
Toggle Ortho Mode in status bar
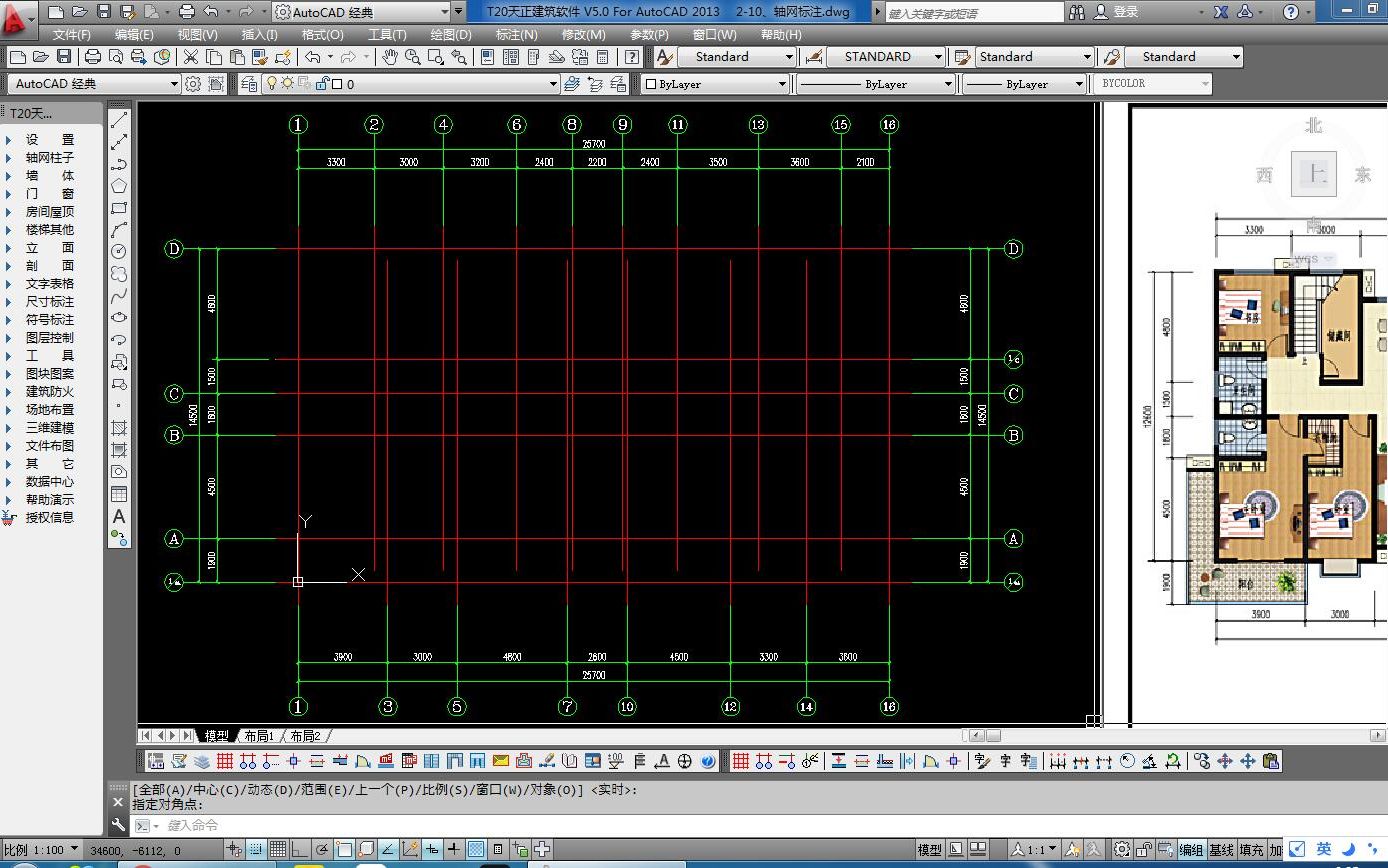coord(300,849)
